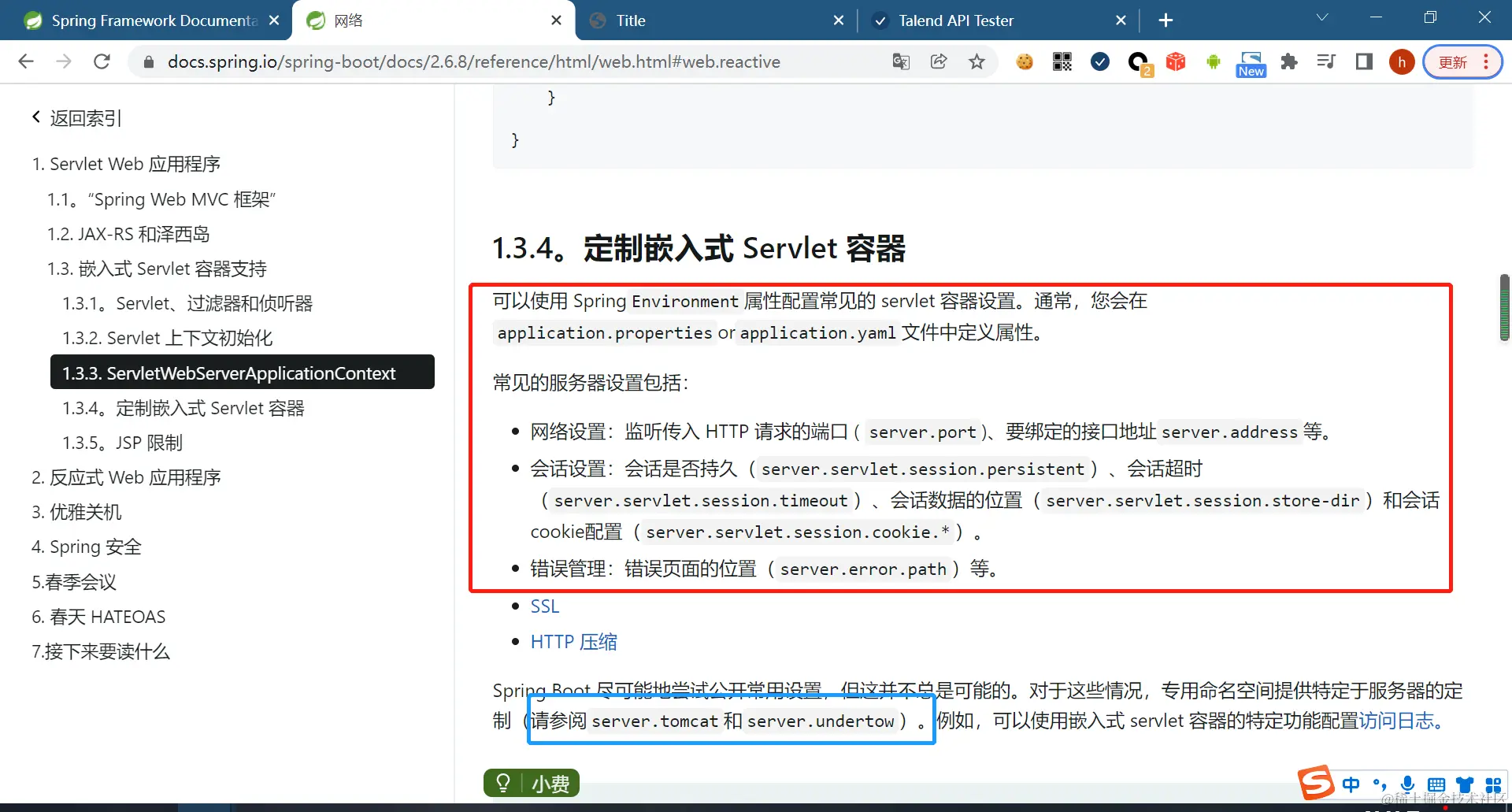Open 5.春季会议 section

coord(74,582)
